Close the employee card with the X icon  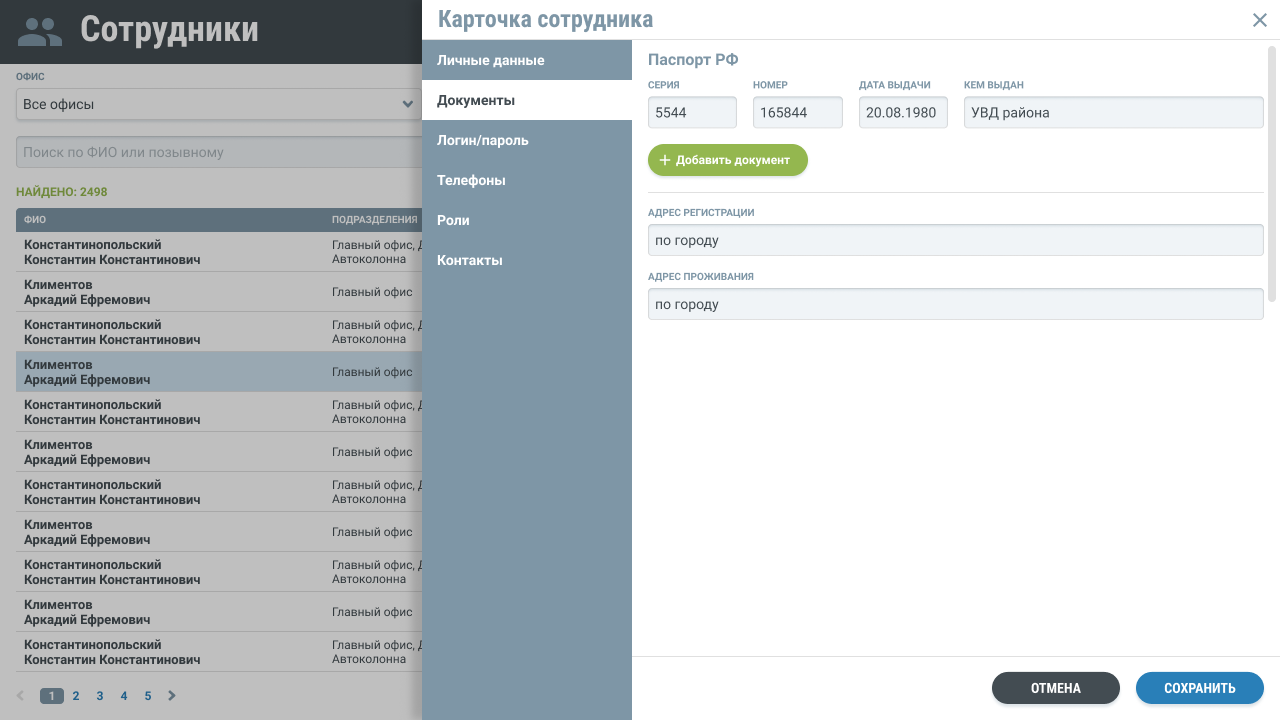point(1259,20)
